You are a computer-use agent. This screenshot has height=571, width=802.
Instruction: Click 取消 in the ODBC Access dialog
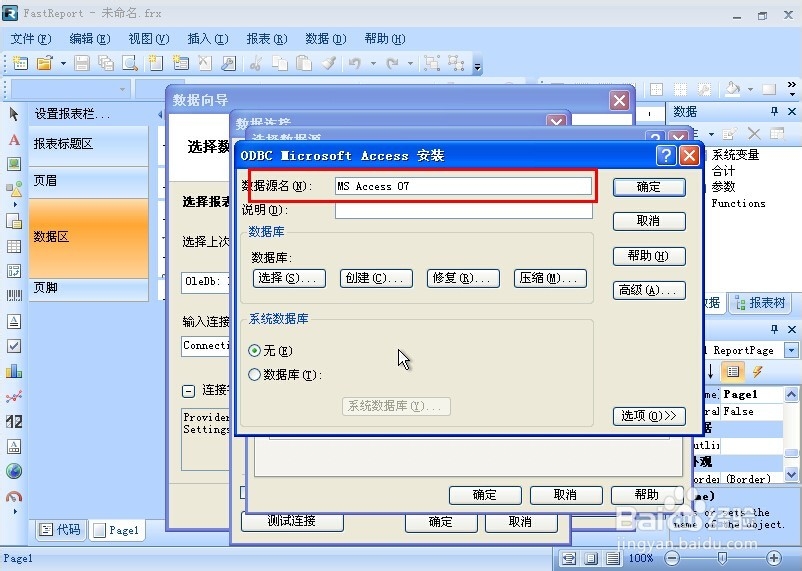(x=649, y=221)
